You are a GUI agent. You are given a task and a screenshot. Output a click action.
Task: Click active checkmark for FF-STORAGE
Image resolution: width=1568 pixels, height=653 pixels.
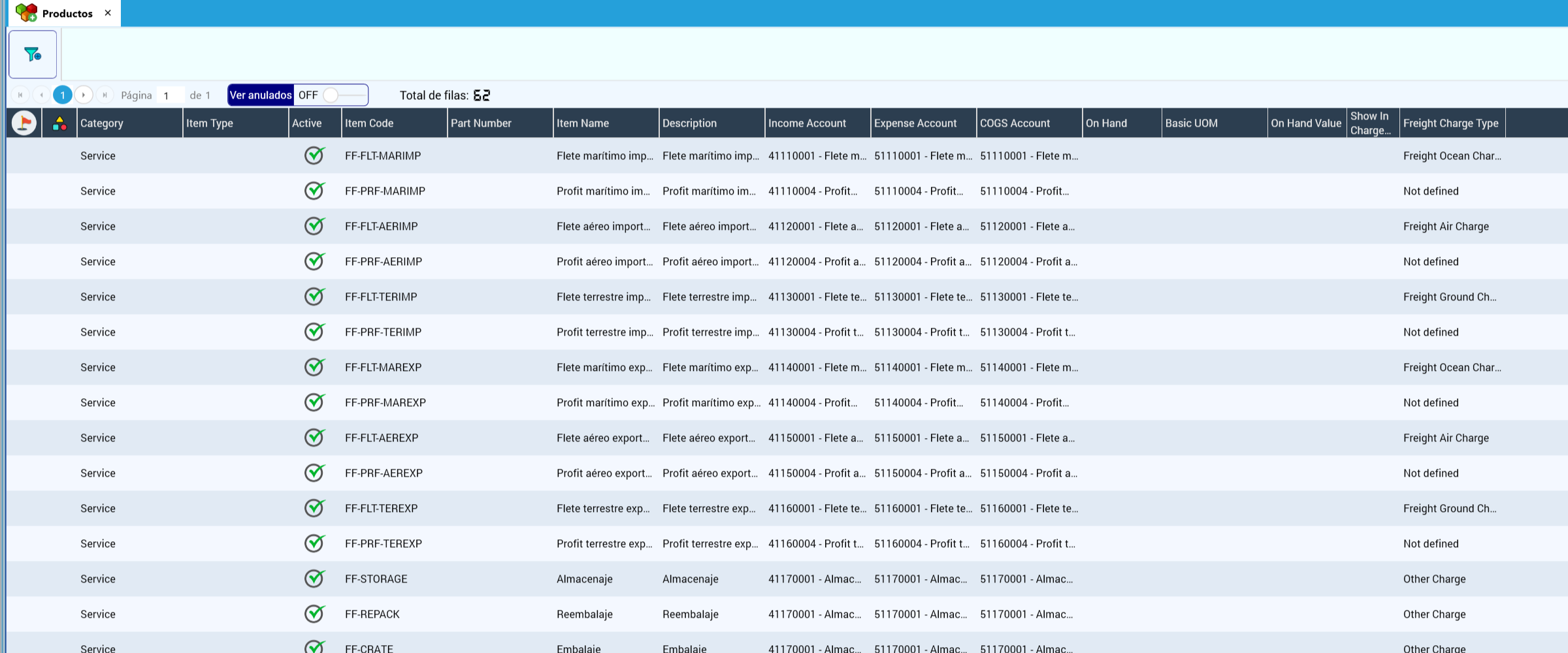(x=315, y=579)
